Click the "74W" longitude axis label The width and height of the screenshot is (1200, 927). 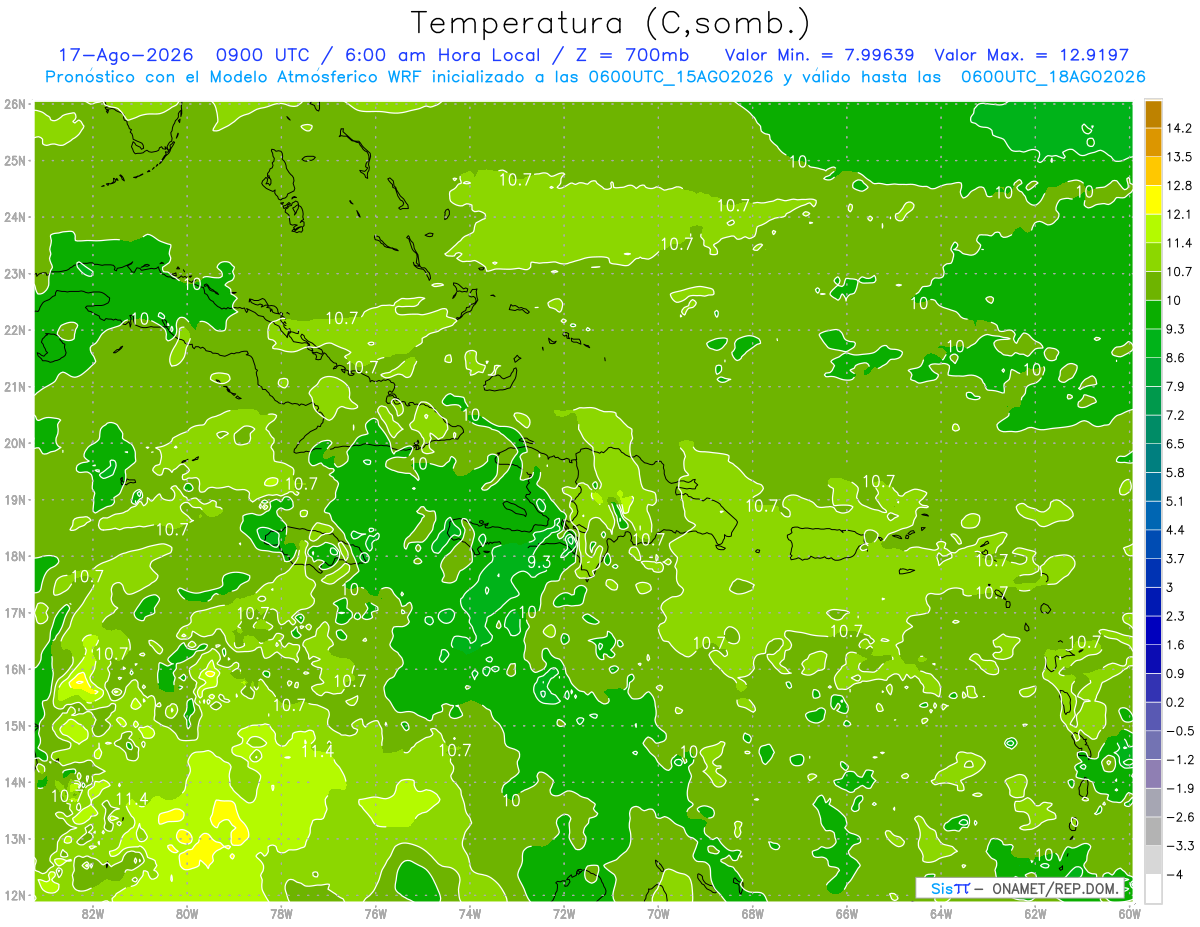(x=469, y=913)
